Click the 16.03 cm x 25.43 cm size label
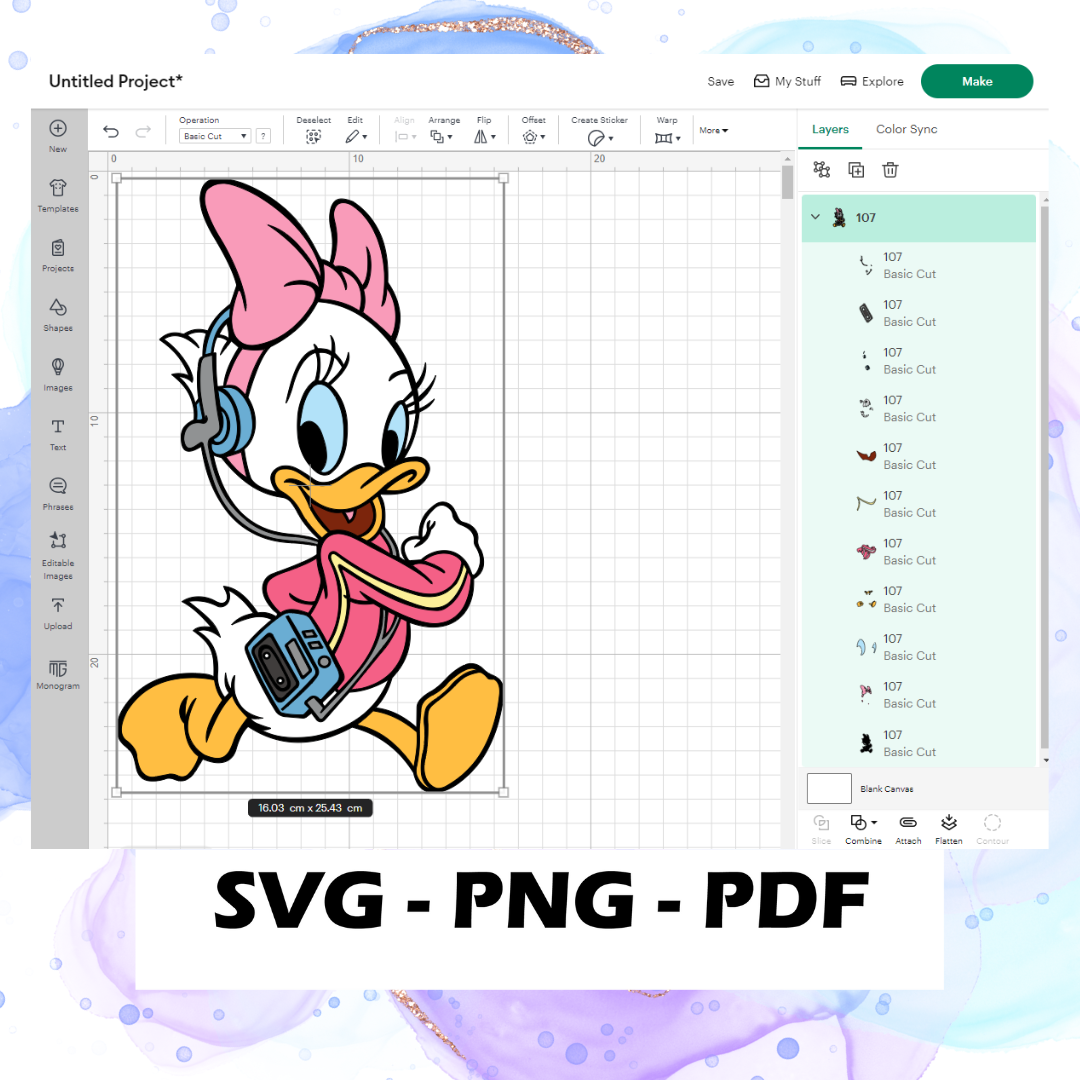Screen dimensions: 1080x1080 (x=310, y=808)
